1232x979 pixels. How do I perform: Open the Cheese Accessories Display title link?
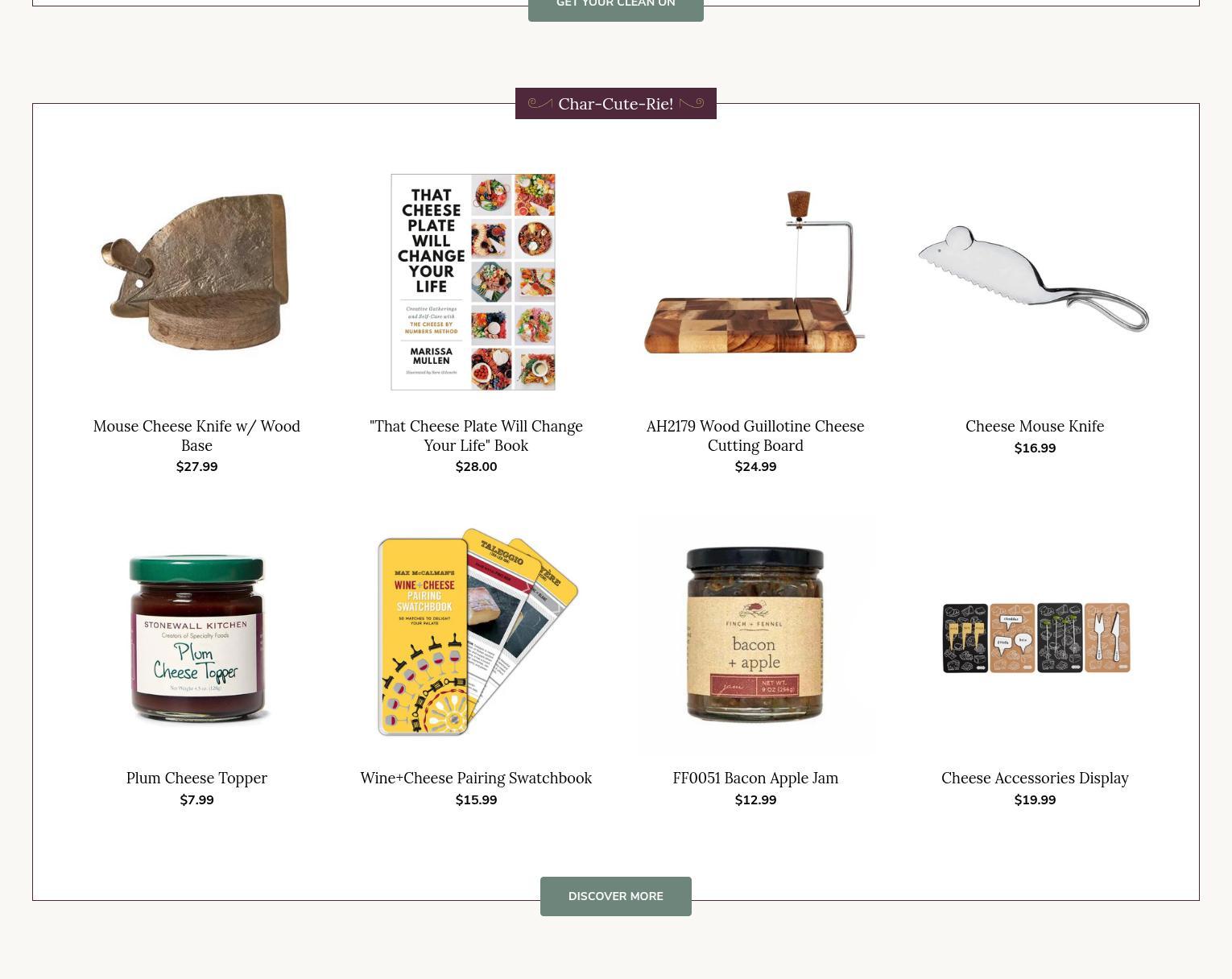1035,778
